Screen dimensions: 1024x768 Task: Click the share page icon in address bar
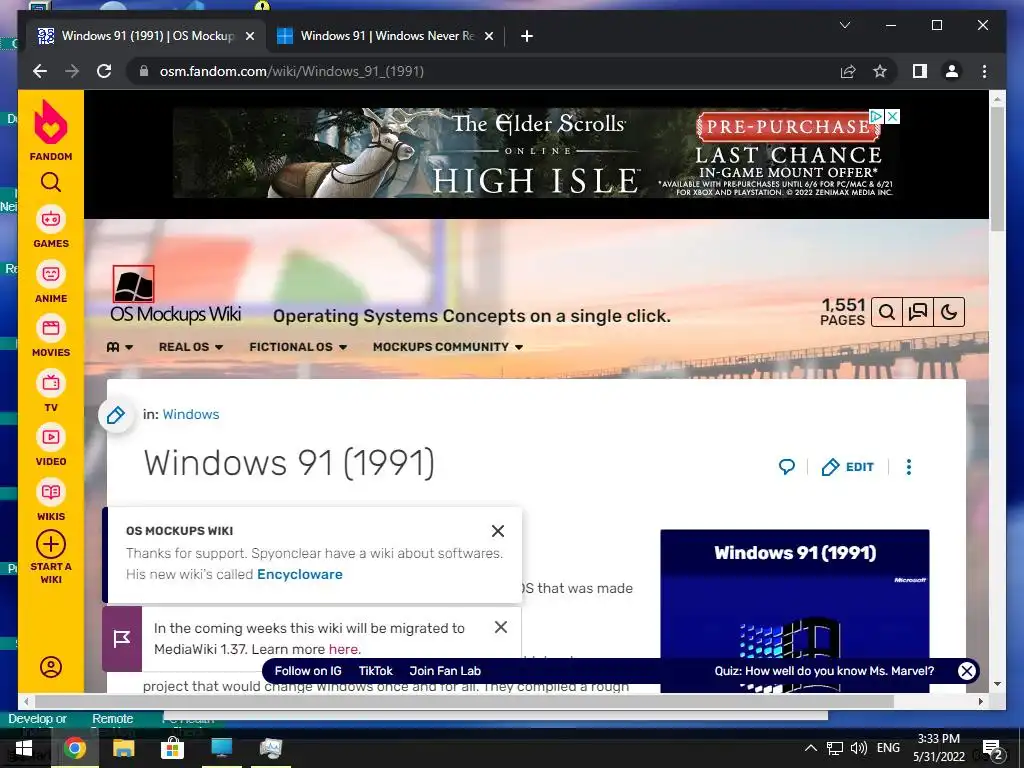tap(848, 71)
